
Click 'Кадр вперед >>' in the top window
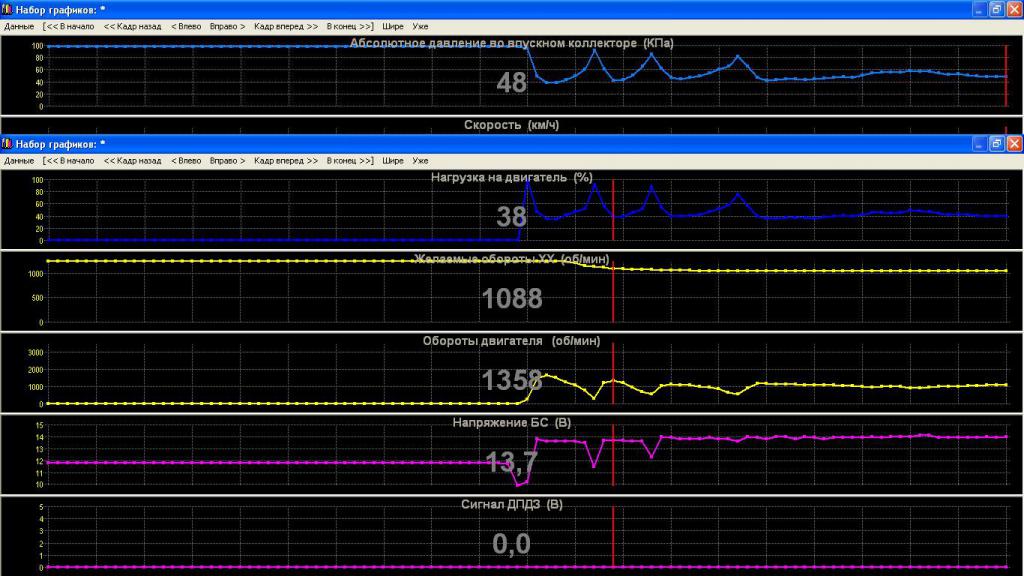click(x=286, y=26)
